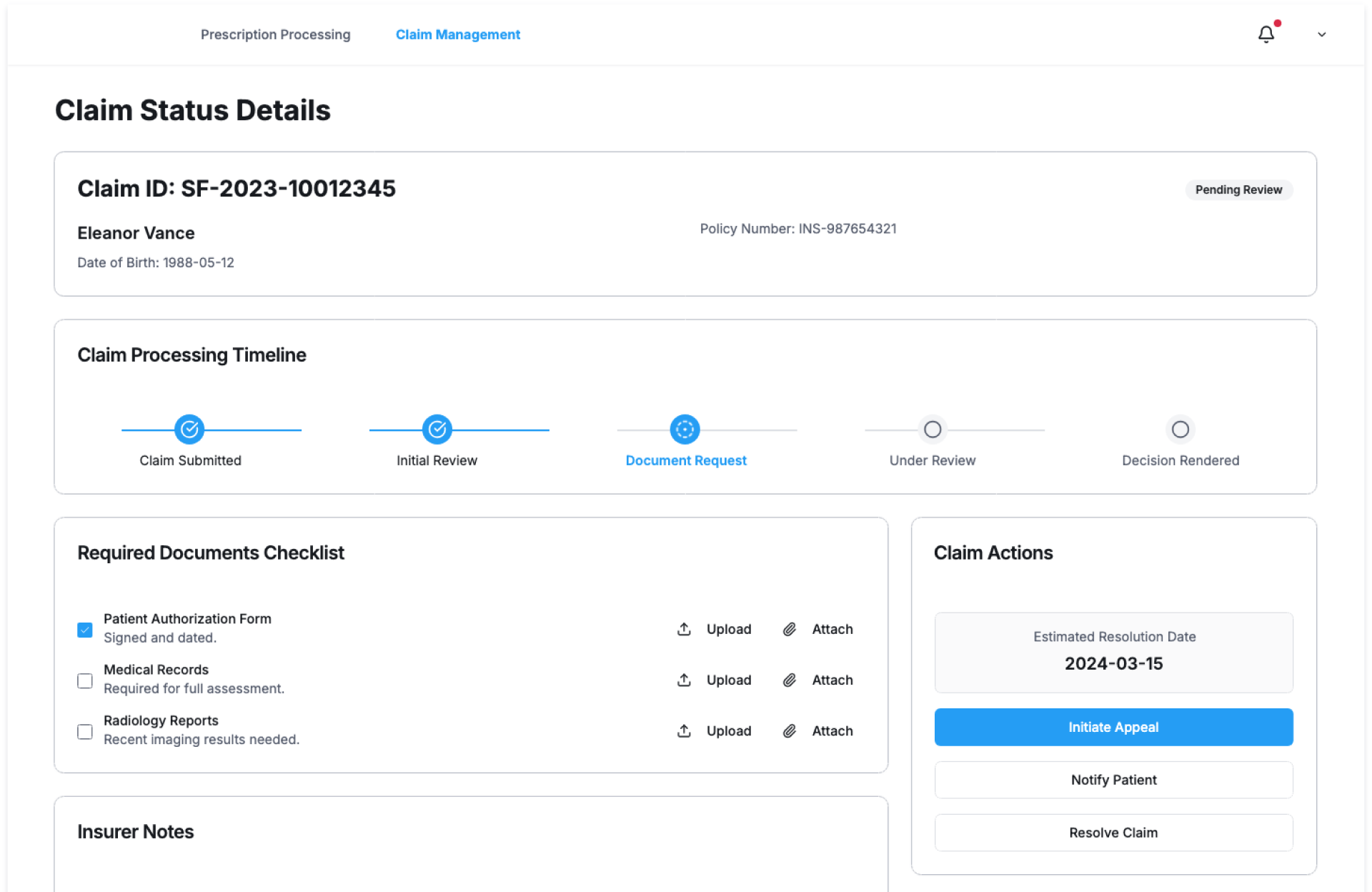This screenshot has height=892, width=1372.
Task: Click the Resolve Claim button
Action: click(1113, 833)
